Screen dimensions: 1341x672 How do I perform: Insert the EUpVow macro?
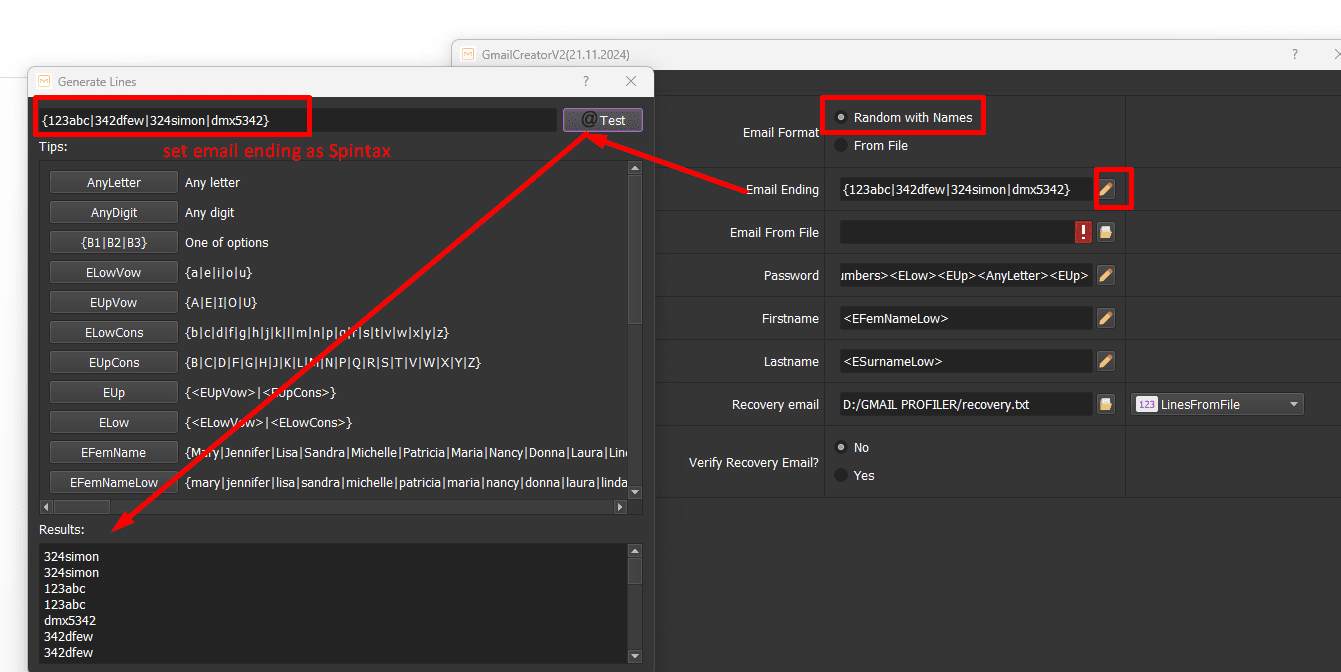[x=114, y=303]
